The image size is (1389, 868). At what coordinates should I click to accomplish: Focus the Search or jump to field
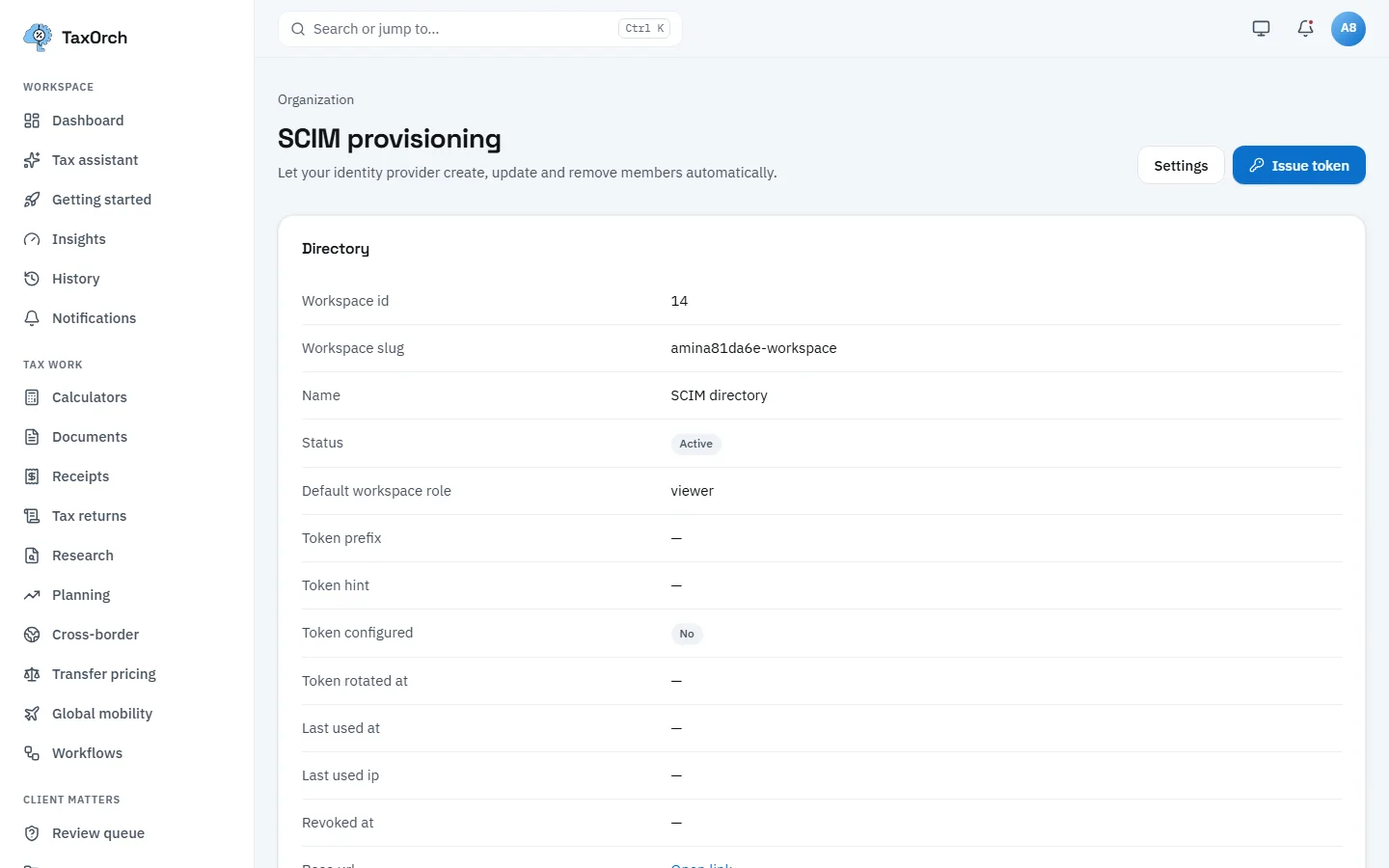click(x=479, y=29)
